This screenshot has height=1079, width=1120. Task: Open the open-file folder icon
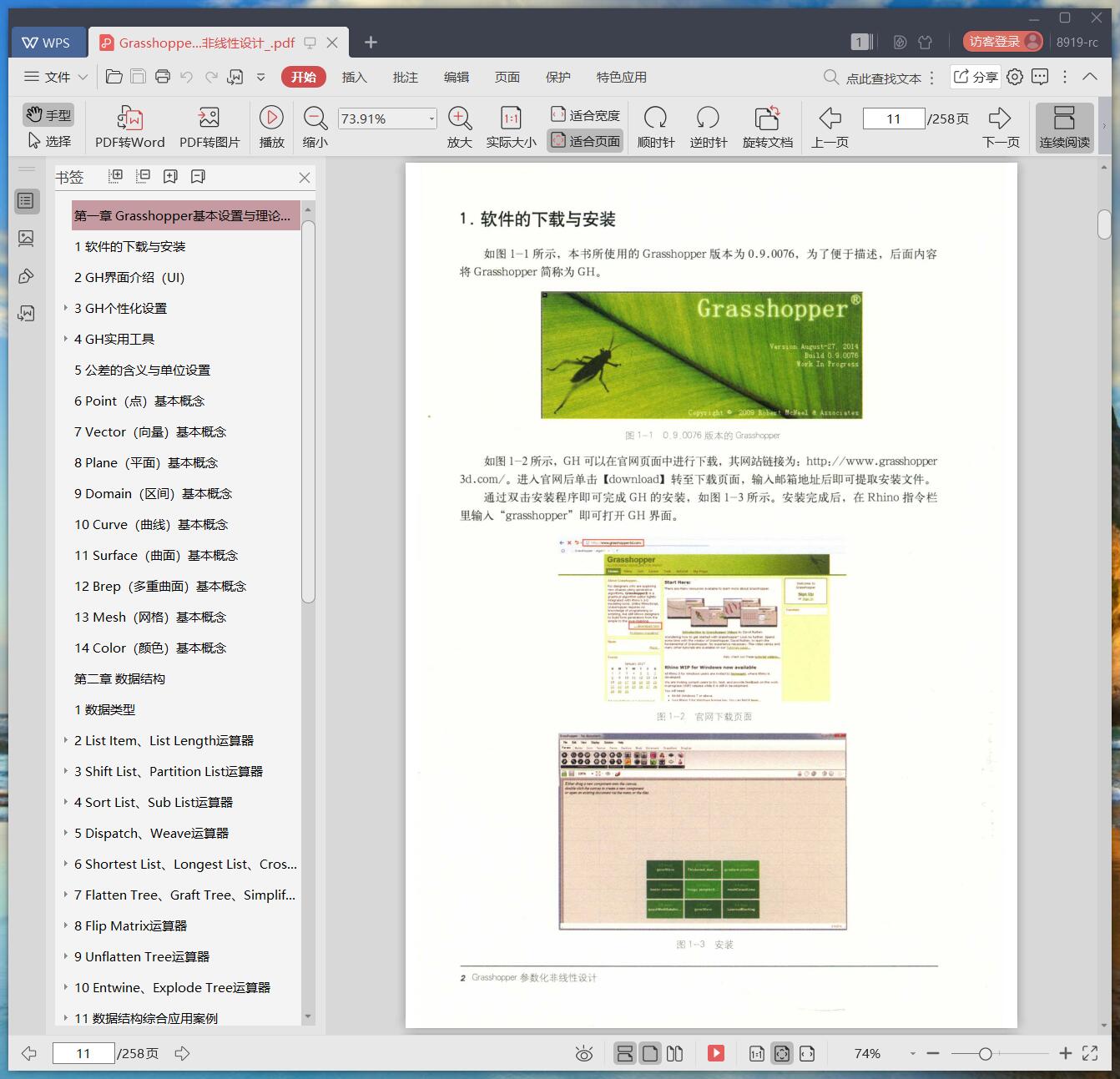(114, 77)
